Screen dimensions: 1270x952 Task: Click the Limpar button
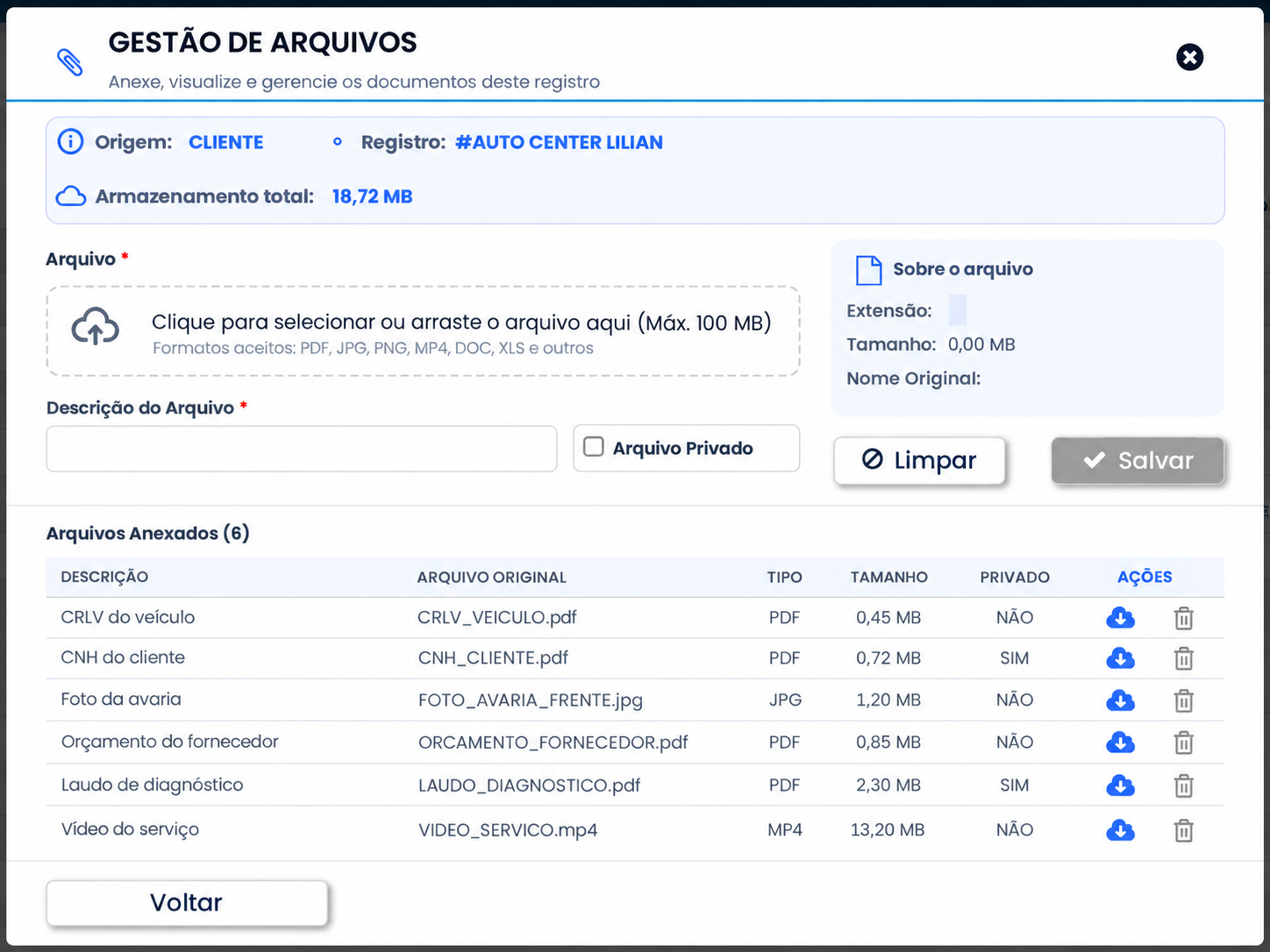[919, 460]
